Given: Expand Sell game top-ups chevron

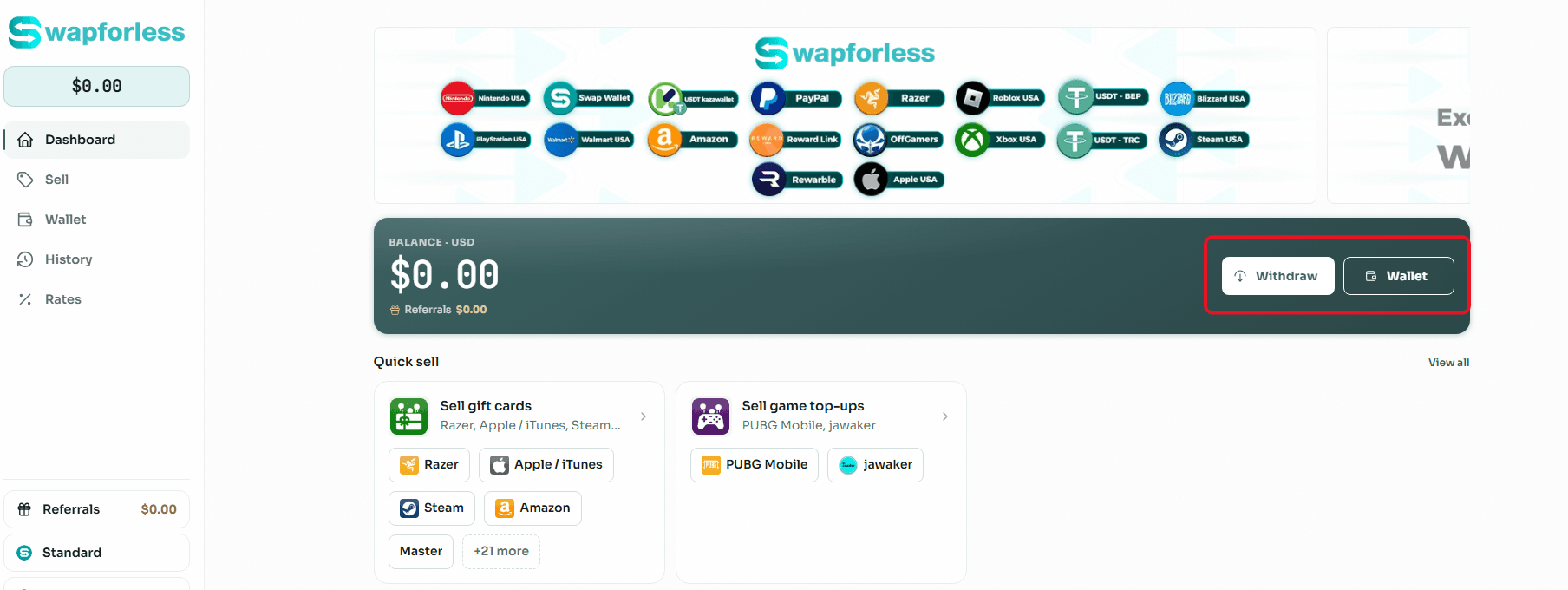Looking at the screenshot, I should click(945, 416).
